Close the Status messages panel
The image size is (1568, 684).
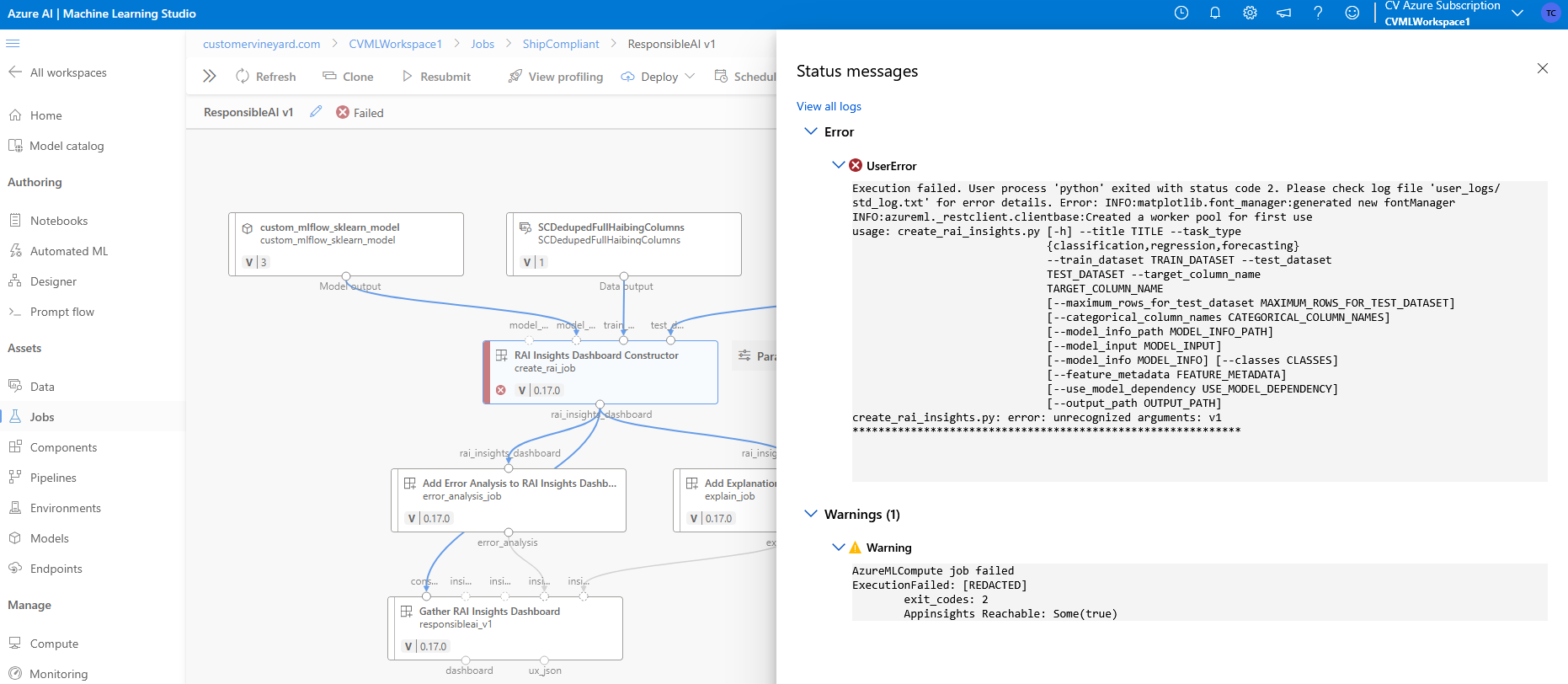[x=1542, y=68]
